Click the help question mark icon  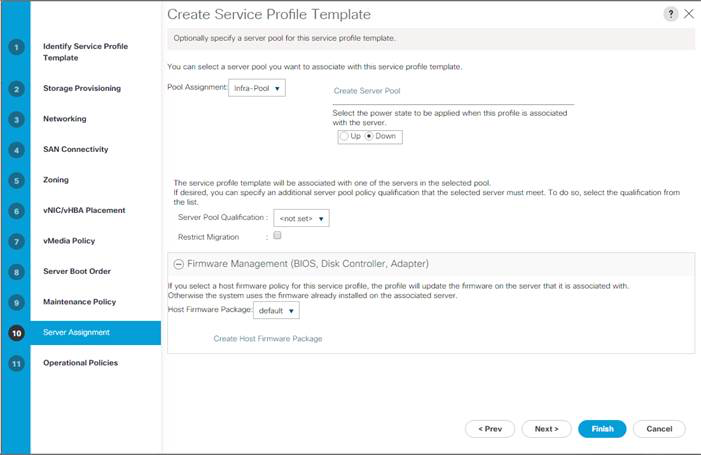click(670, 14)
